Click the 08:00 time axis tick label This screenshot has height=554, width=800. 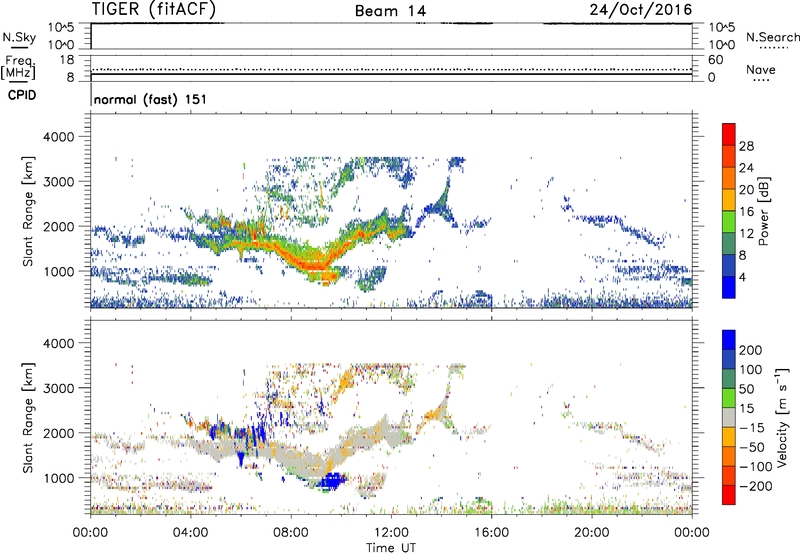[291, 533]
